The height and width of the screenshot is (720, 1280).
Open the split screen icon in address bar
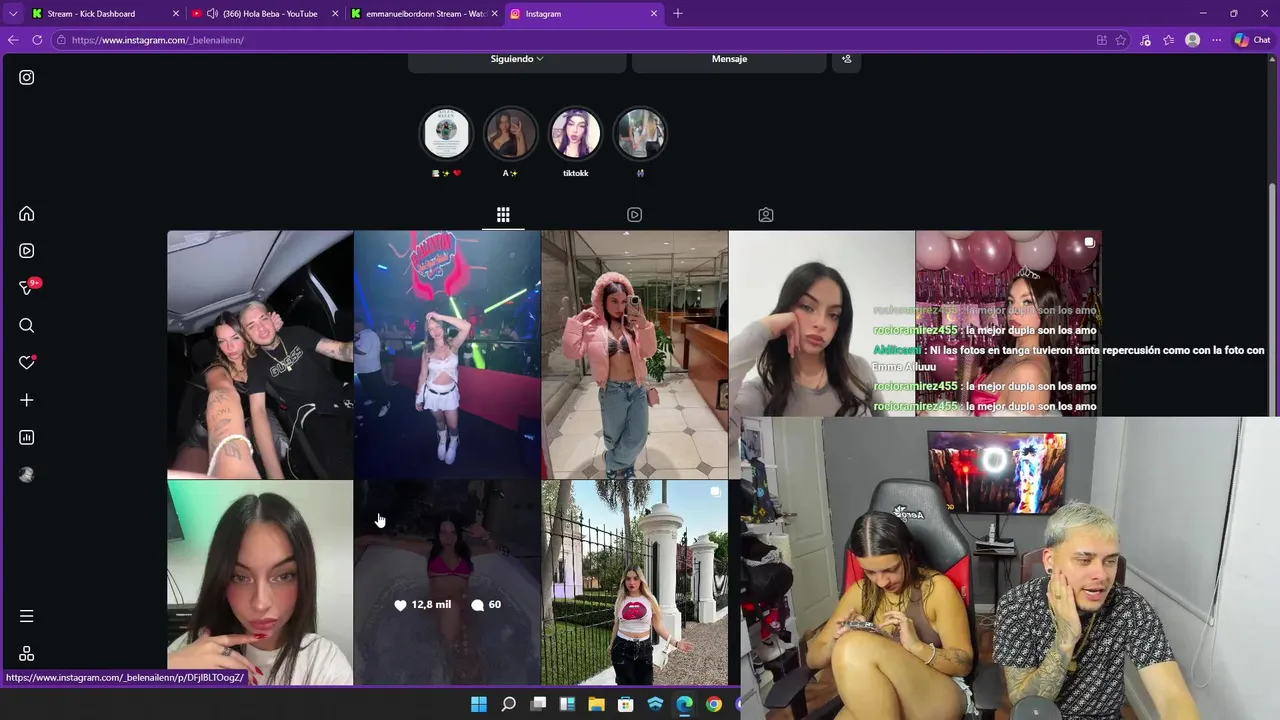click(x=1101, y=40)
